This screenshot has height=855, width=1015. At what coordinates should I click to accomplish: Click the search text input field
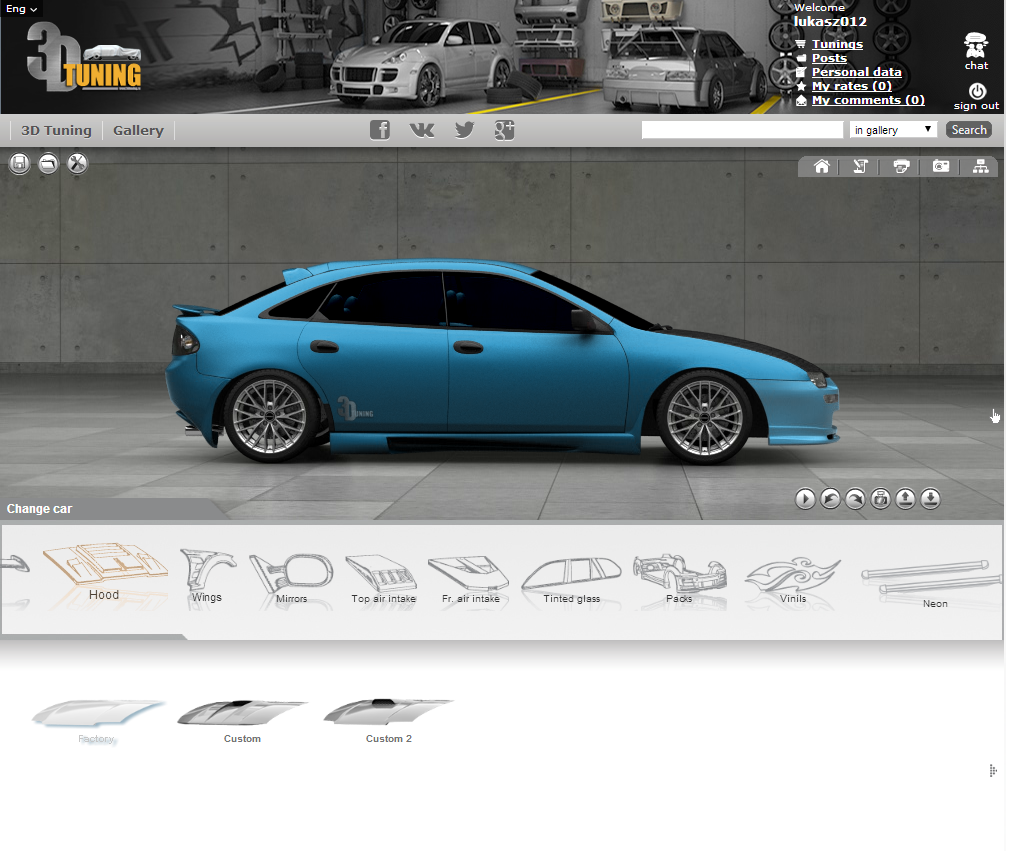click(742, 130)
